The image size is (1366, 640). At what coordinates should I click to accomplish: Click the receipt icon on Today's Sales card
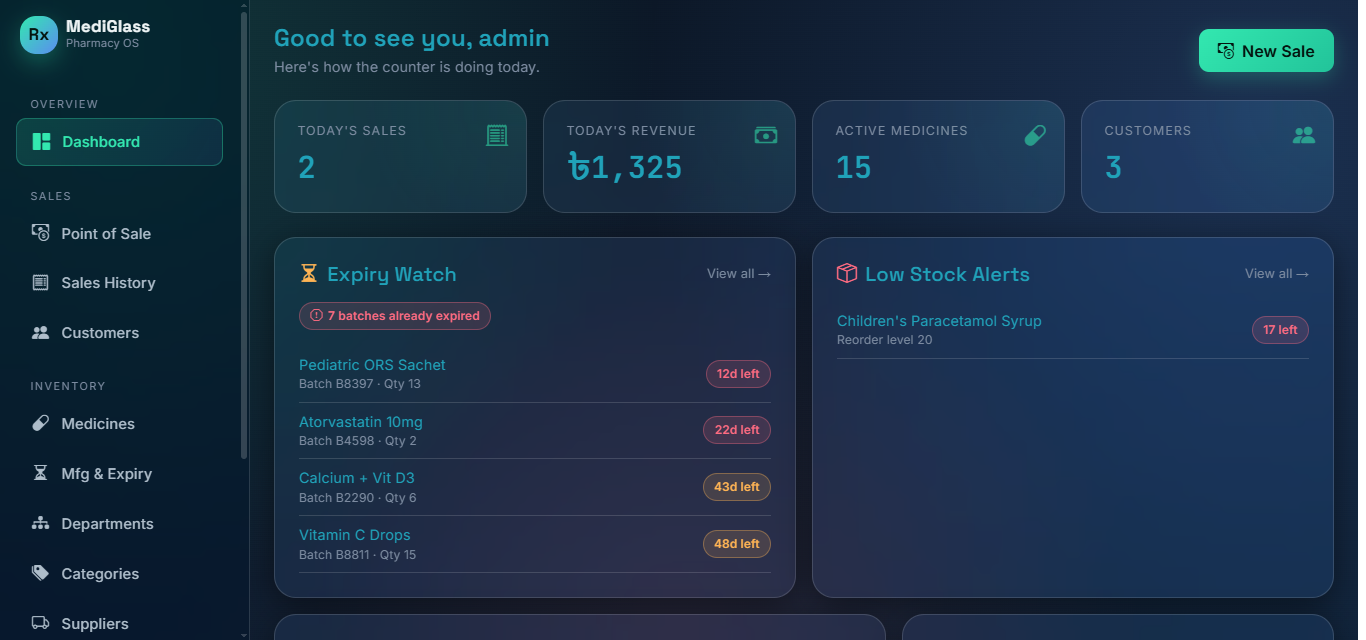point(497,135)
